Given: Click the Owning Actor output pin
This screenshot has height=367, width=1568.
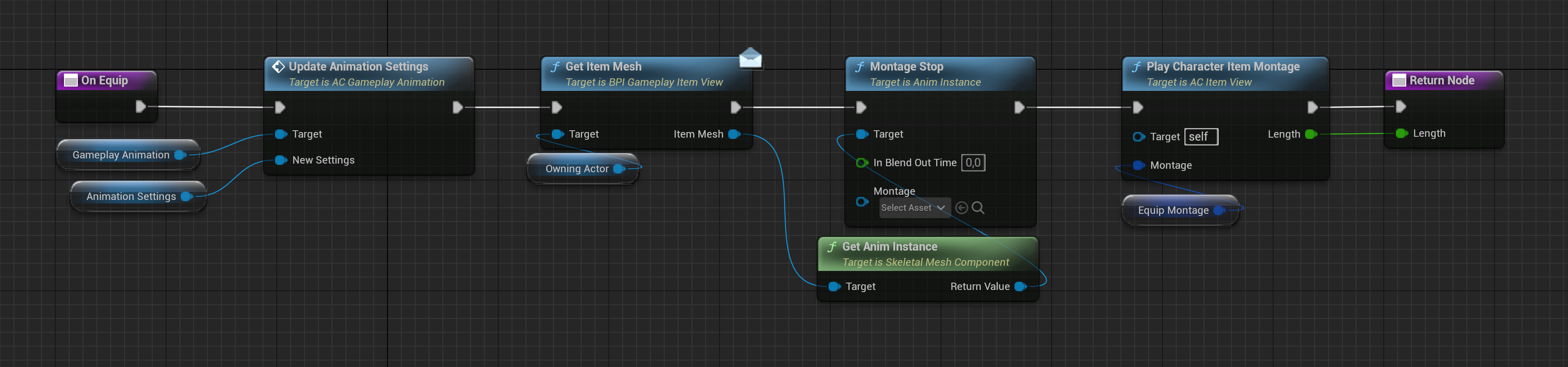Looking at the screenshot, I should pos(619,169).
